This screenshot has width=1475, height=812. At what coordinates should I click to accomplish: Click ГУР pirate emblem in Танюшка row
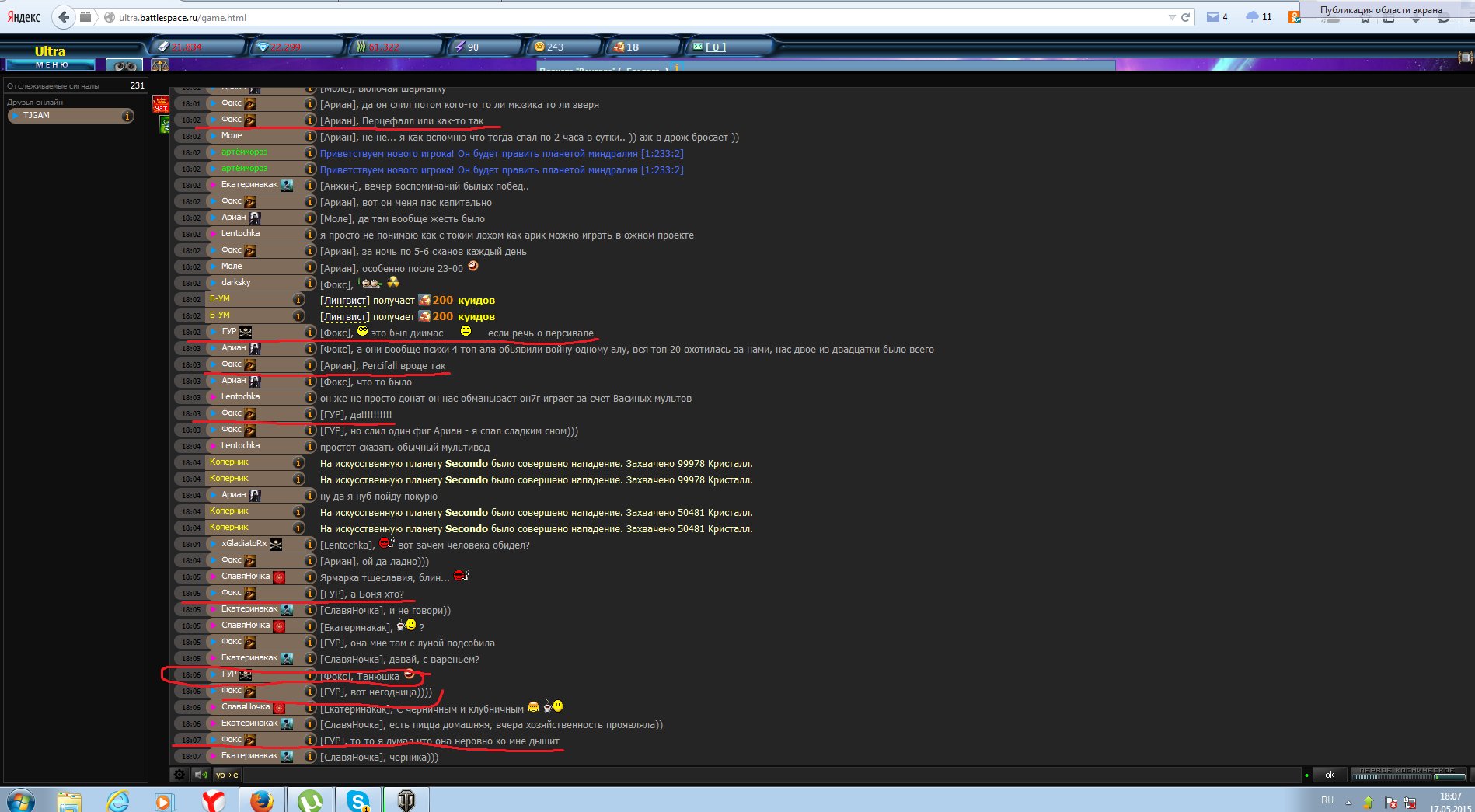(x=246, y=675)
